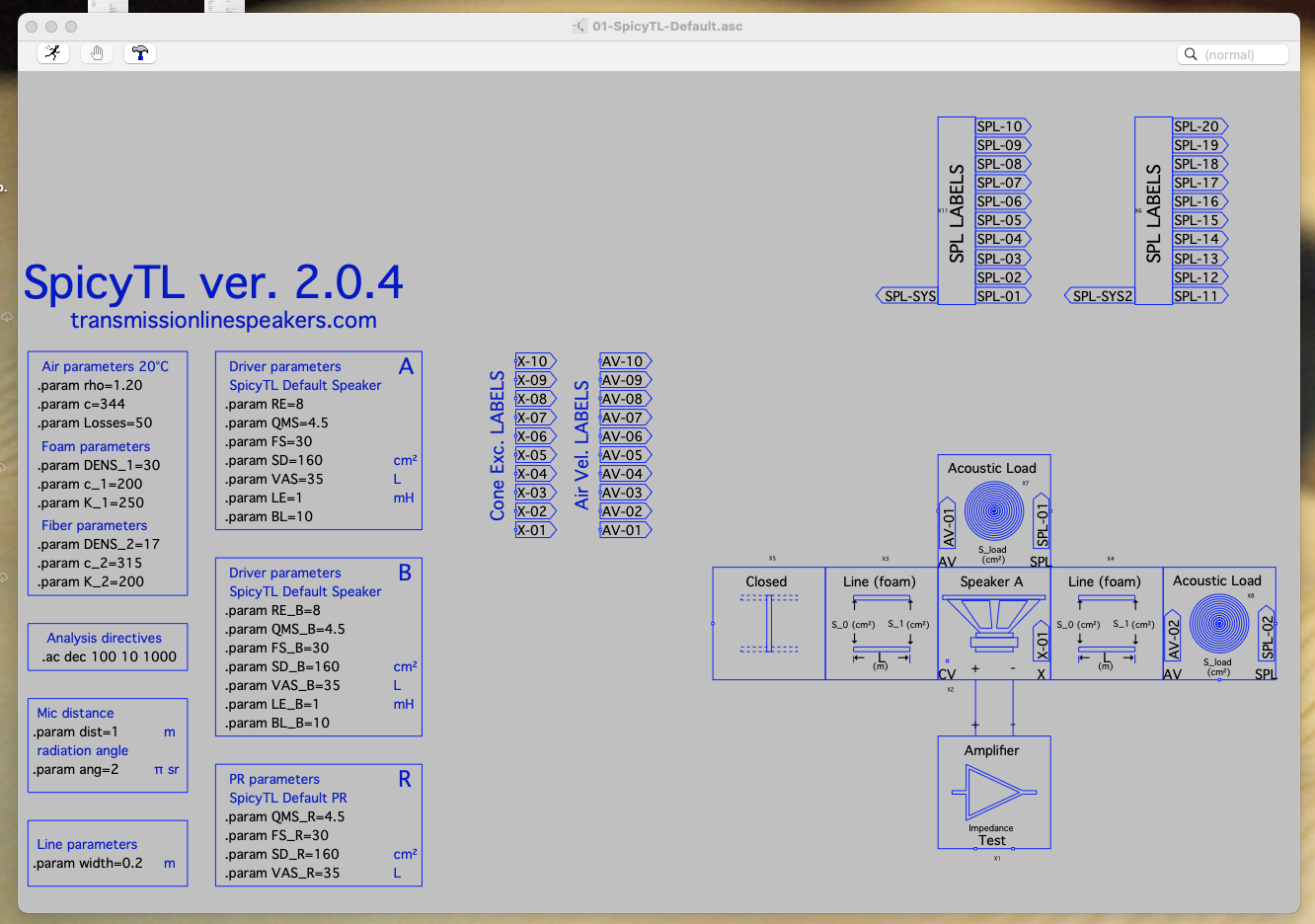Click the .param K_2=200 fiber directive
This screenshot has height=924, width=1315.
point(91,581)
